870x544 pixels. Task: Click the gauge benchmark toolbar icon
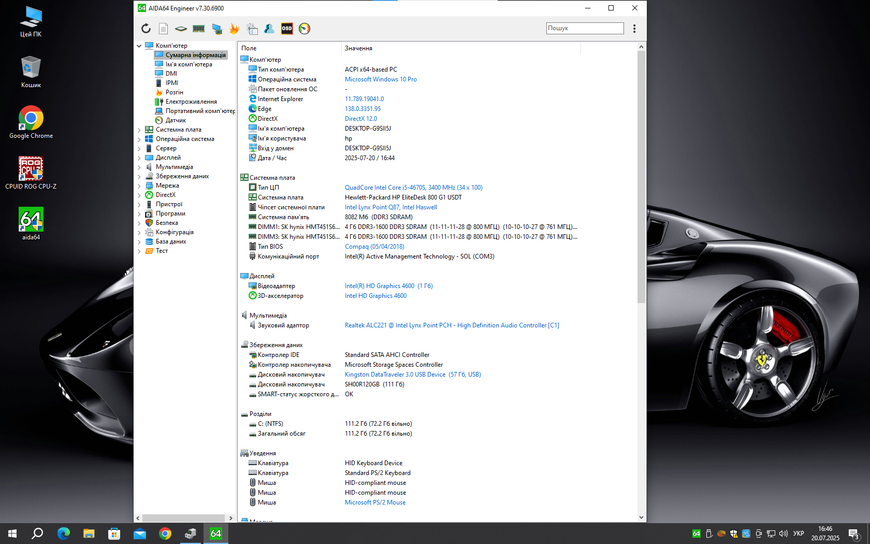(x=305, y=28)
